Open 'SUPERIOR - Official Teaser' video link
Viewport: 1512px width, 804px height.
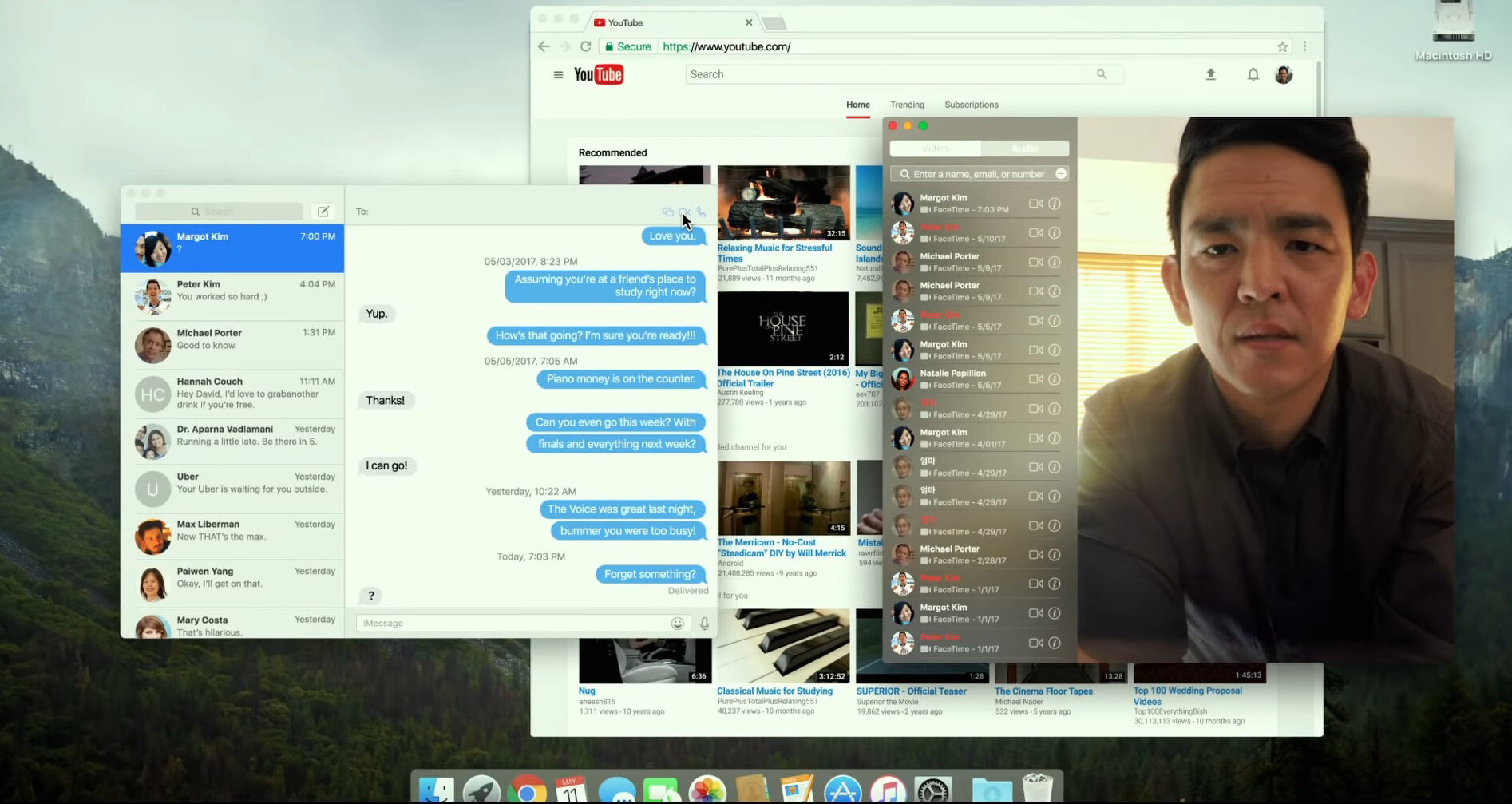911,691
